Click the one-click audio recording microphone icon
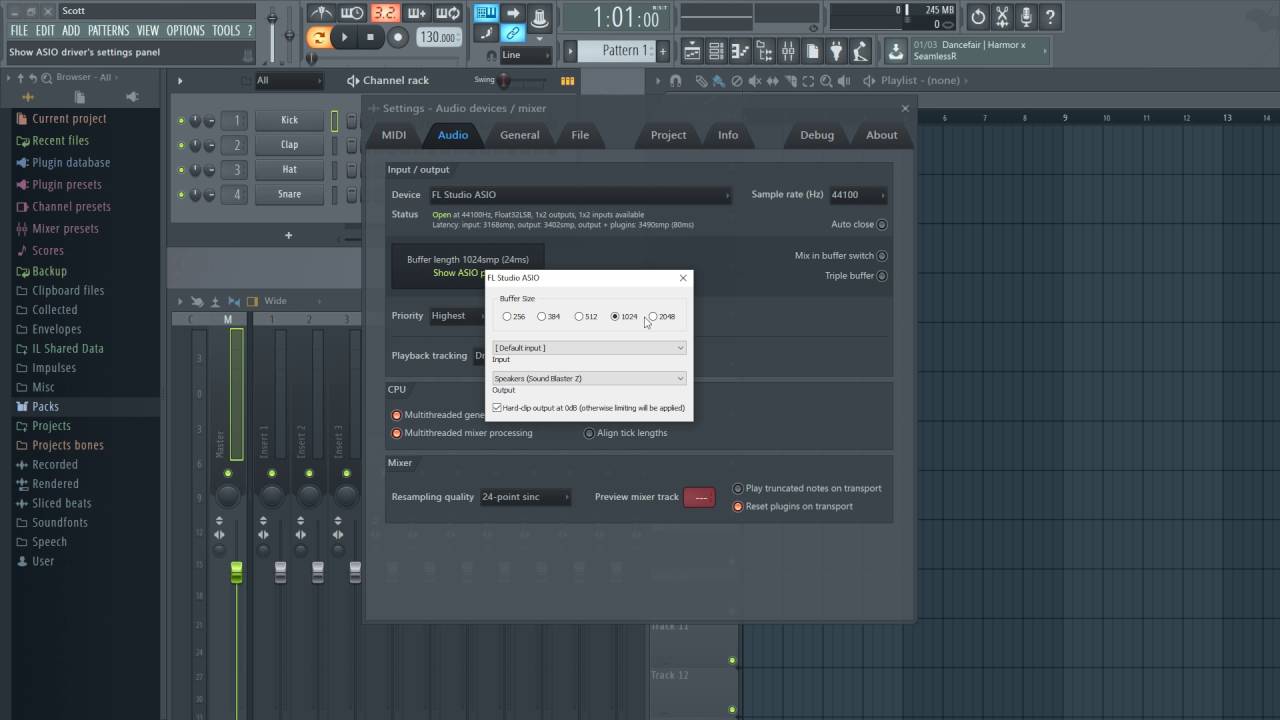 point(1026,17)
